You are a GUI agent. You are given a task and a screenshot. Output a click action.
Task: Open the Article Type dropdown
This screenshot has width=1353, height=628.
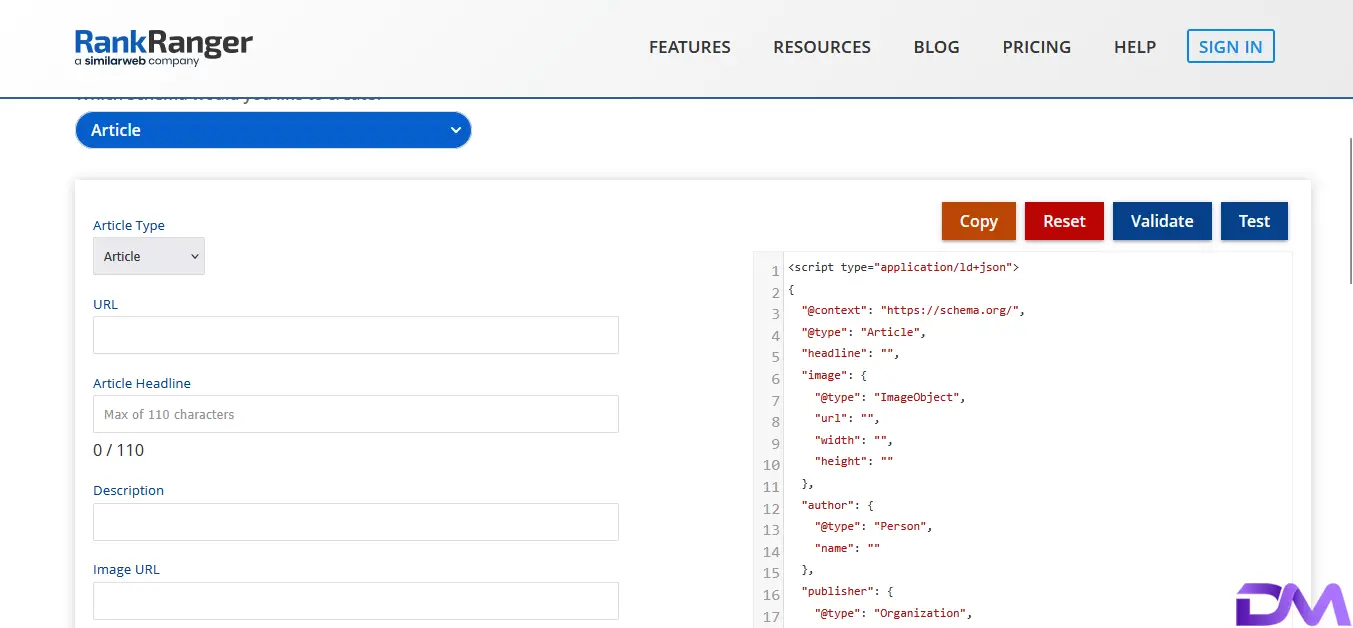pos(149,256)
